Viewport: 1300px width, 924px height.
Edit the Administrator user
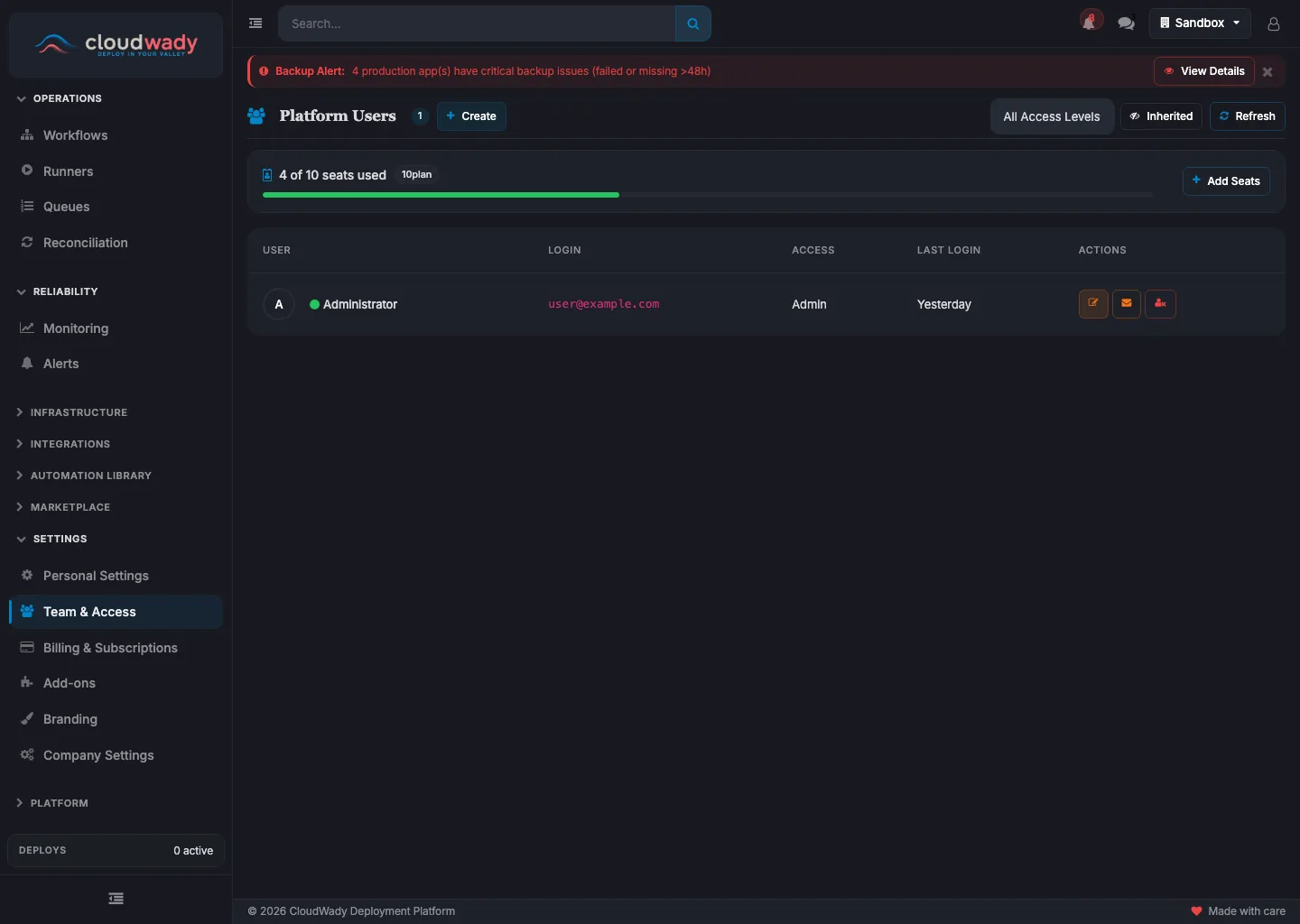tap(1093, 304)
